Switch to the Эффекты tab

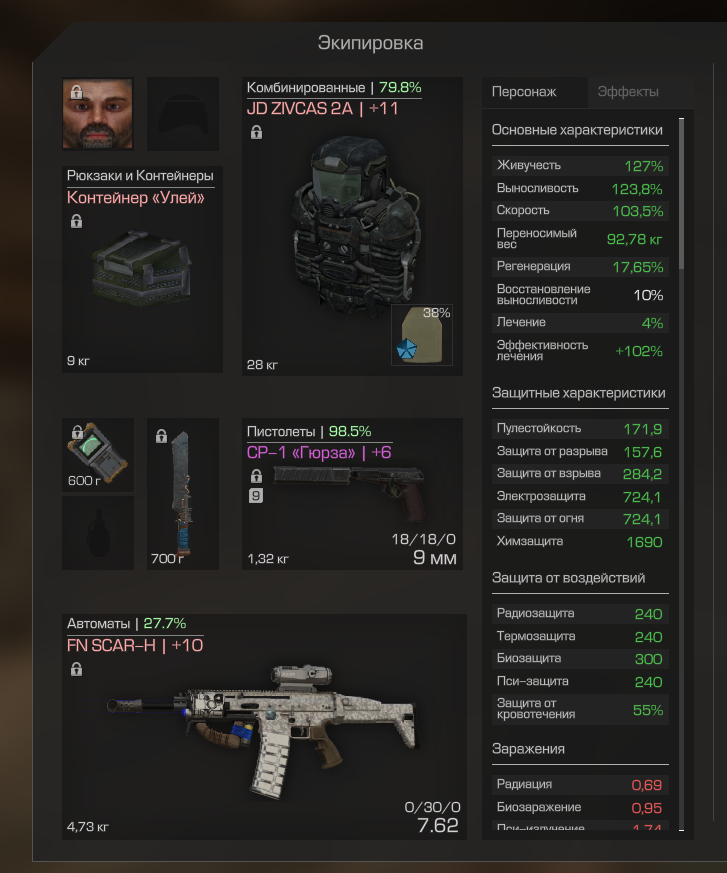[x=628, y=92]
